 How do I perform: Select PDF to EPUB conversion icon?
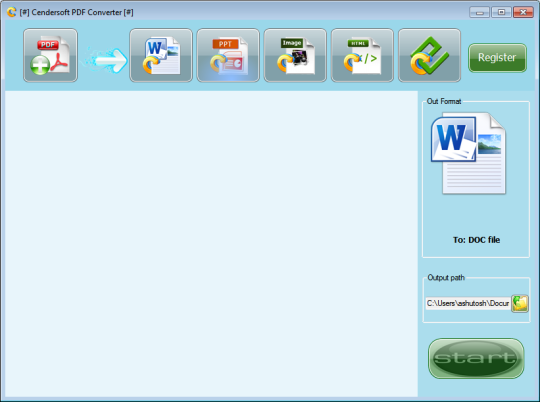[x=429, y=55]
